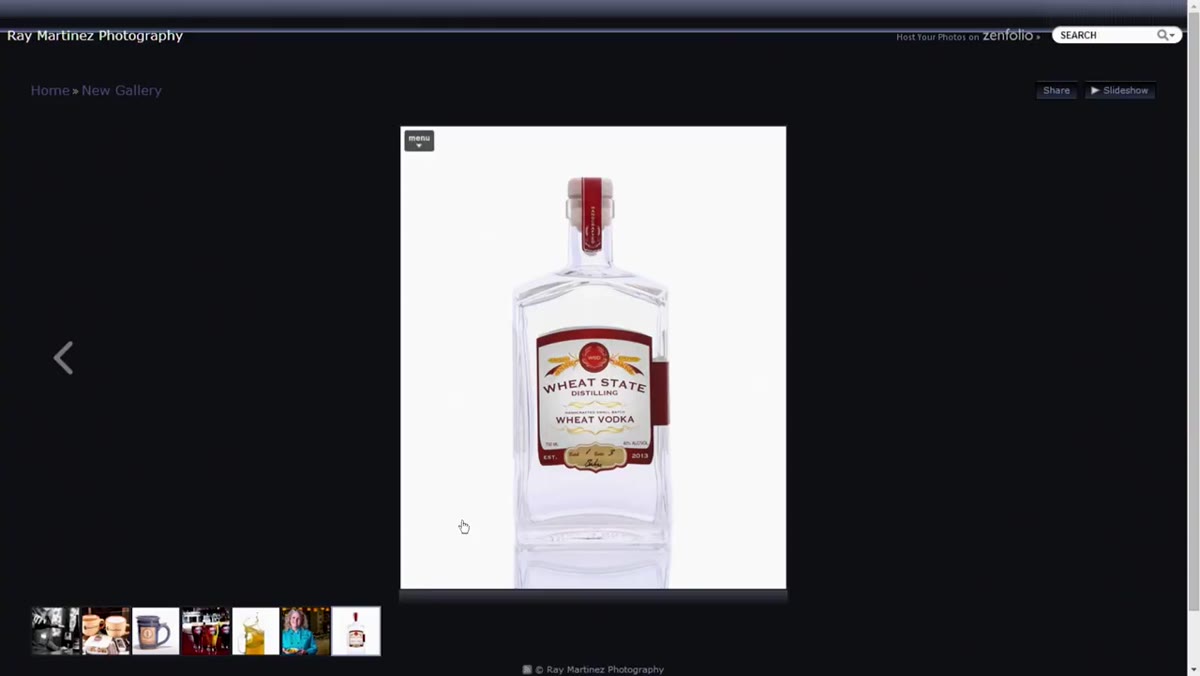Click the RSS feed icon in footer
The width and height of the screenshot is (1200, 676).
coord(527,670)
